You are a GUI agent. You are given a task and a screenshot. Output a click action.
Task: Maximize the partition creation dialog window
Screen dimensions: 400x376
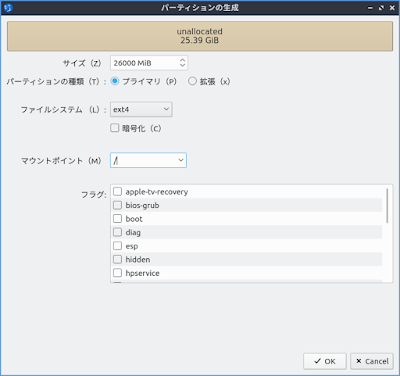click(381, 8)
